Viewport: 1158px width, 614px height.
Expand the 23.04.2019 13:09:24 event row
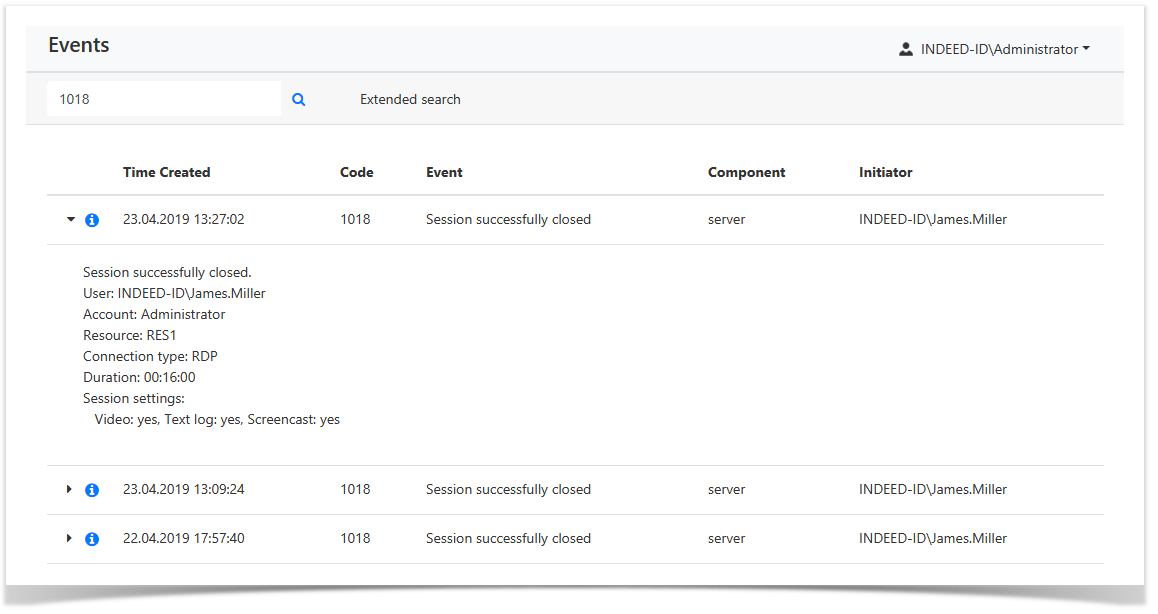tap(69, 490)
